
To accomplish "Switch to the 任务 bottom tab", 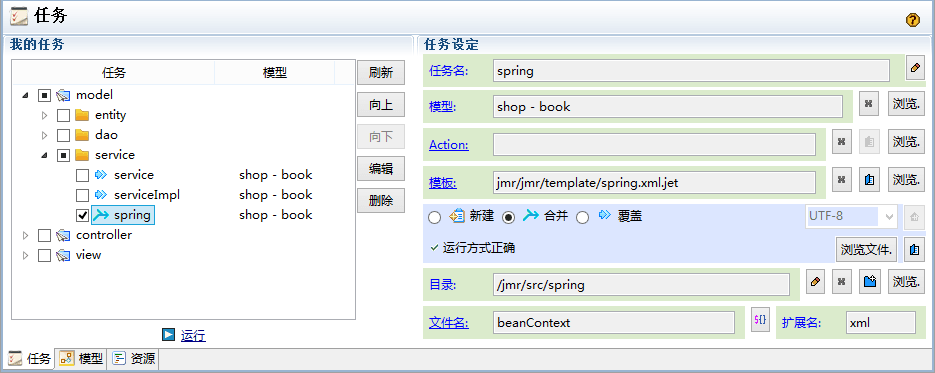I will [30, 359].
